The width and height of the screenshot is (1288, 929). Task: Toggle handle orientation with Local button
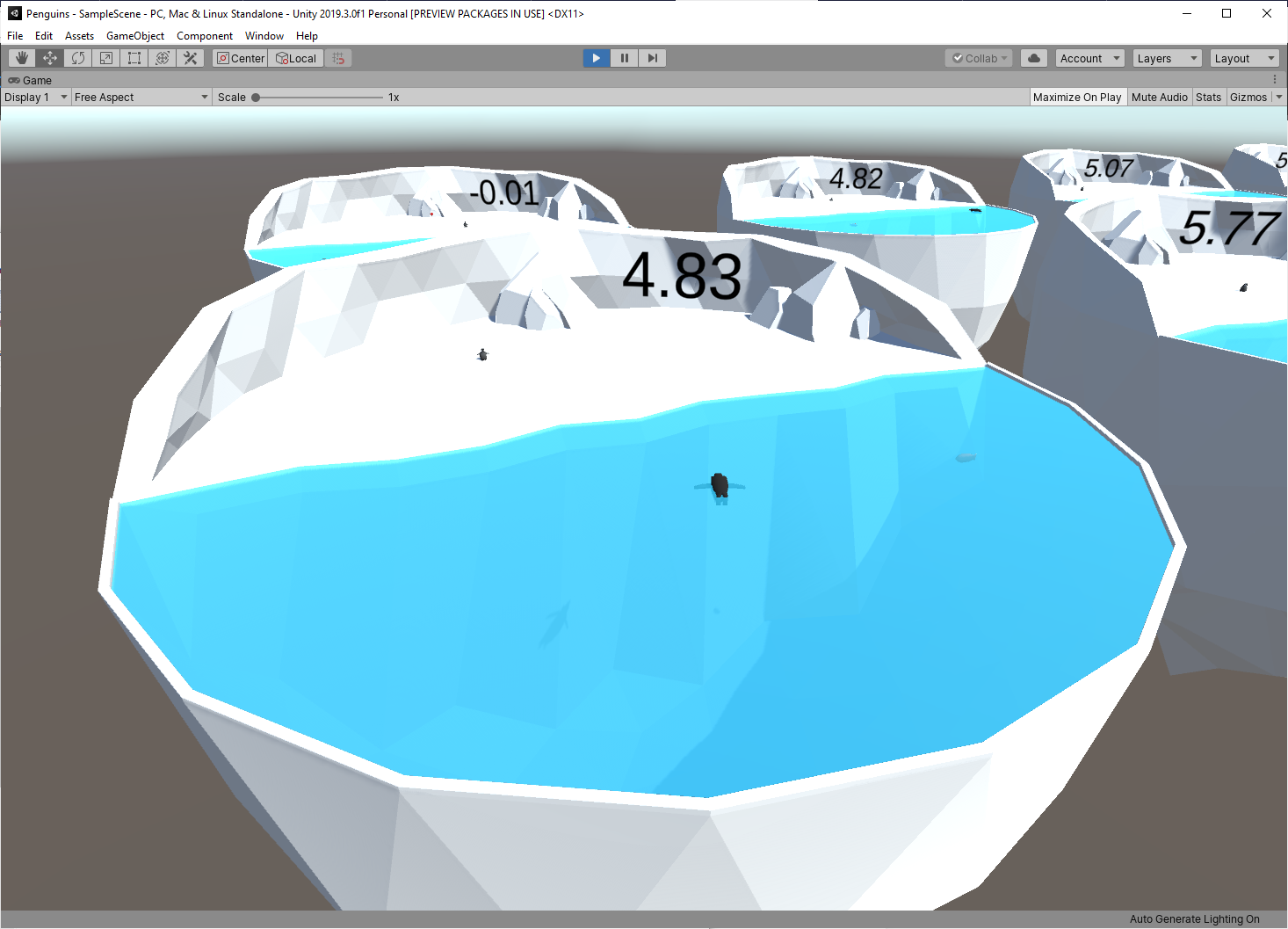[x=295, y=57]
